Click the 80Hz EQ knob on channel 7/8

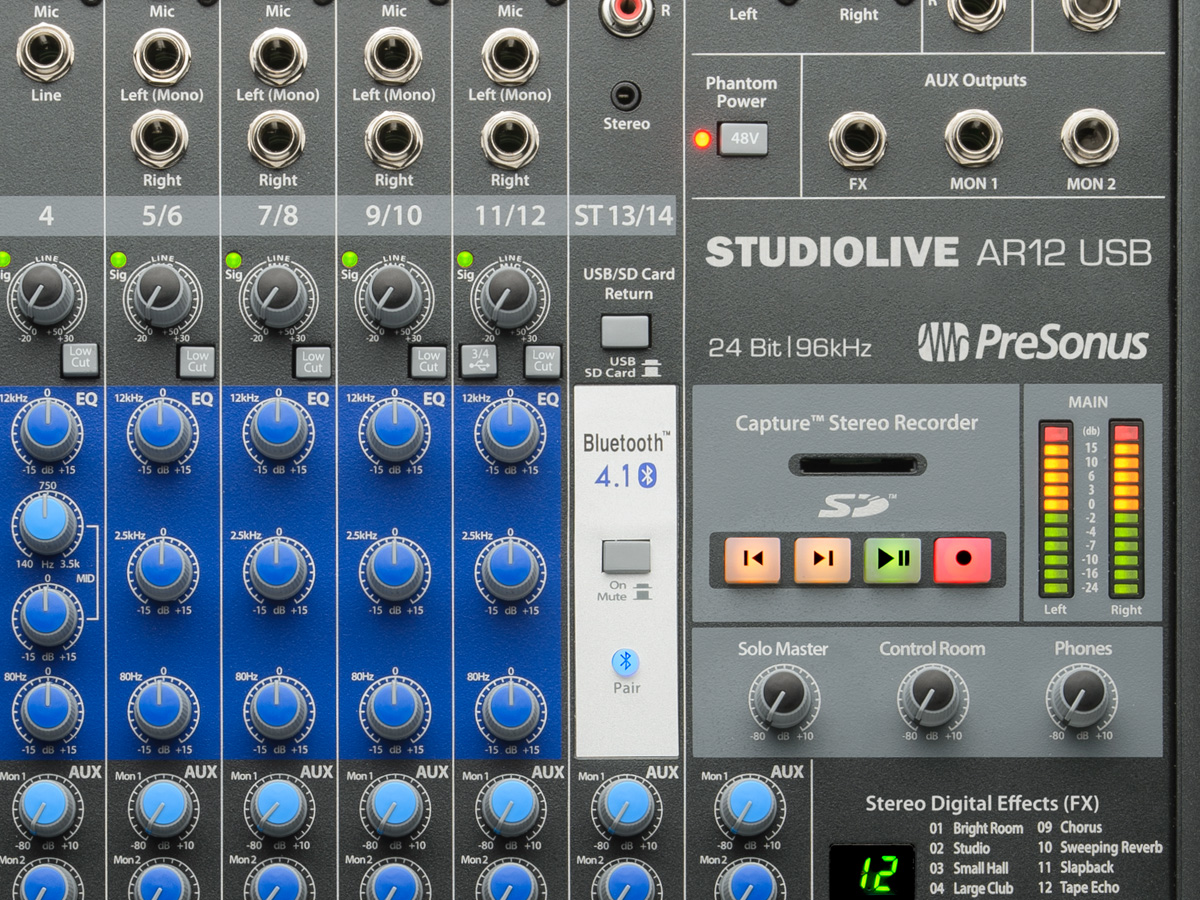click(x=279, y=709)
